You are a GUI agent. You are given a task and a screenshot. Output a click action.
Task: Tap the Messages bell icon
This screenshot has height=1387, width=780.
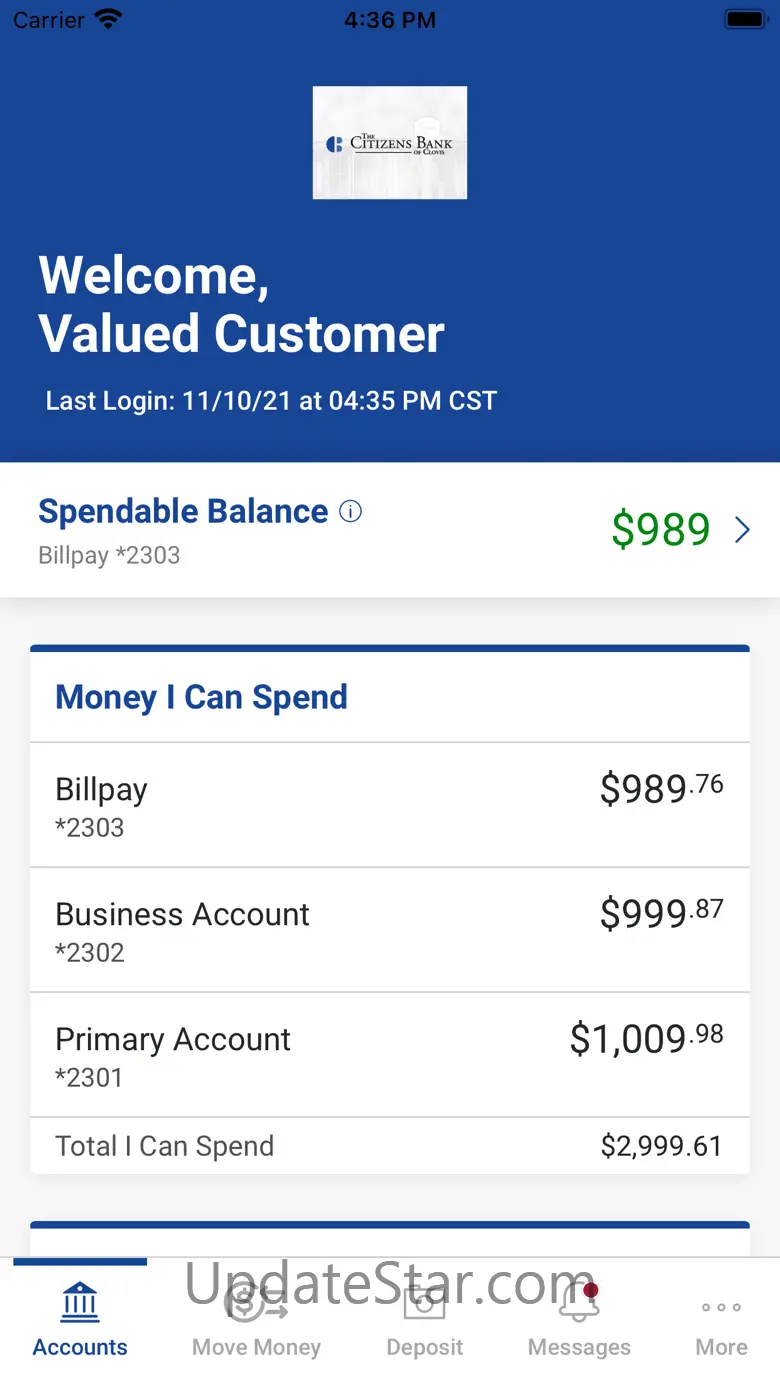click(579, 1303)
